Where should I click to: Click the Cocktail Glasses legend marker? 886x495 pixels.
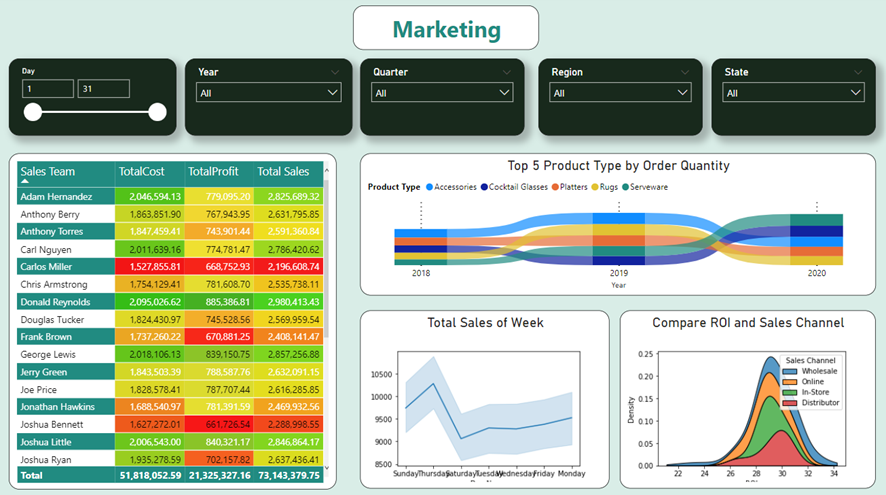click(484, 187)
